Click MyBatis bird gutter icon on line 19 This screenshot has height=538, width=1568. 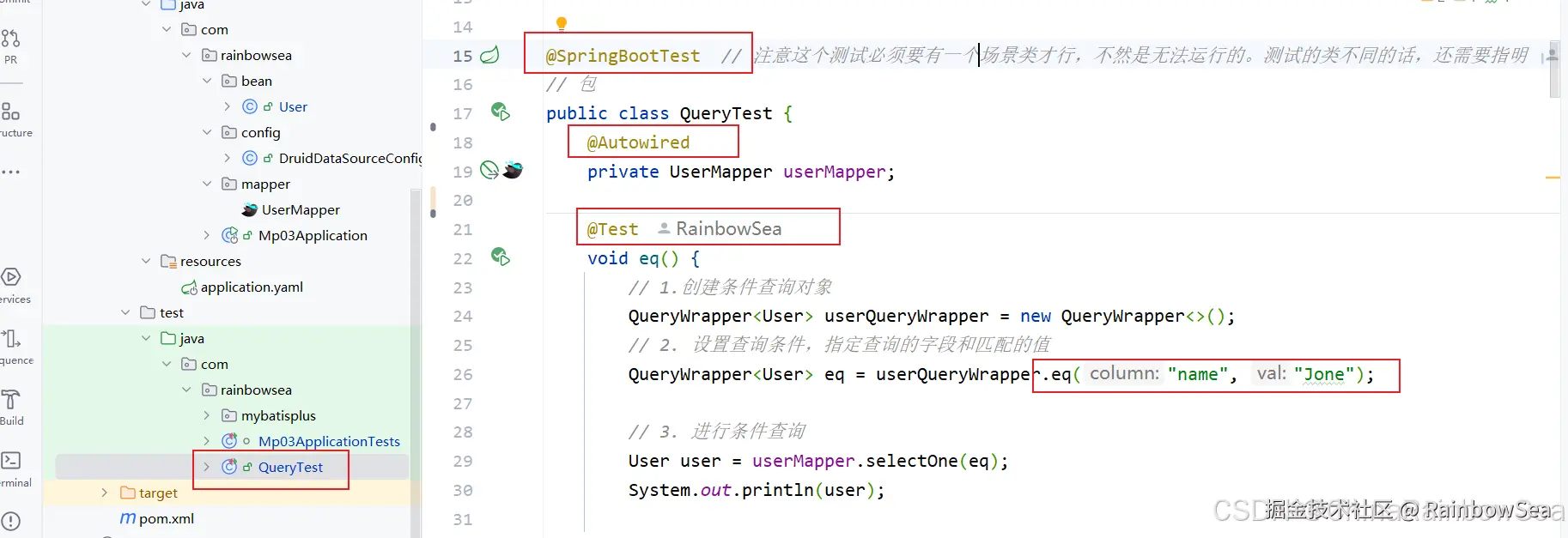tap(513, 170)
